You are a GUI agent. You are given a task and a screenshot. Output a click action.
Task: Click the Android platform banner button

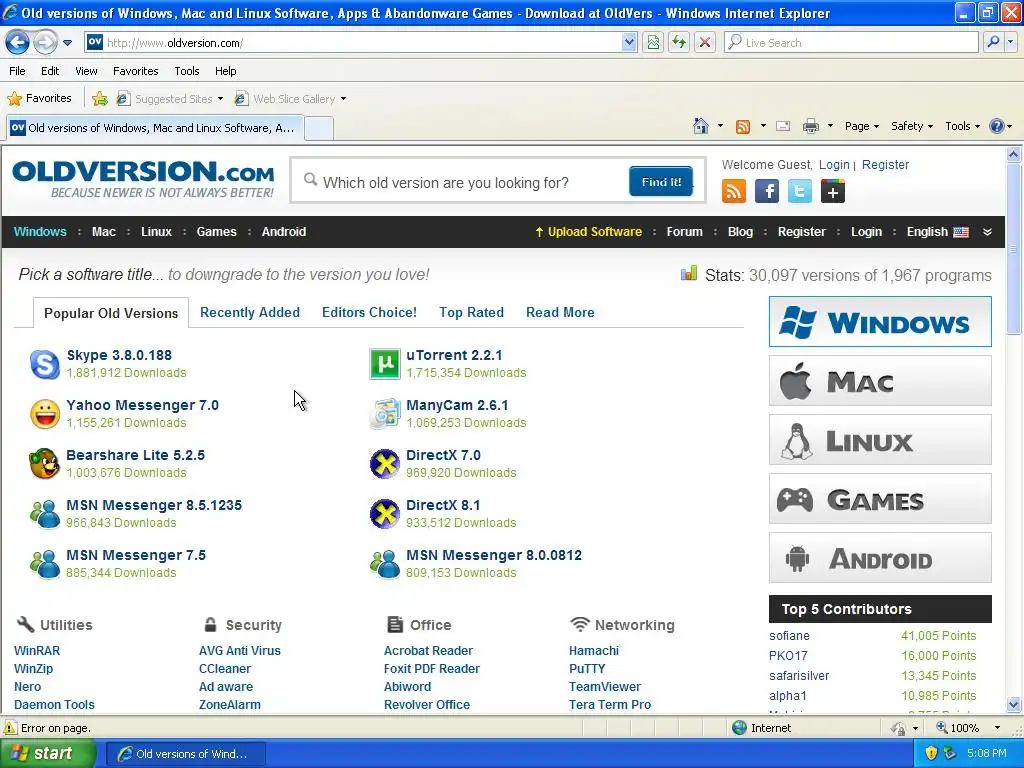[880, 558]
